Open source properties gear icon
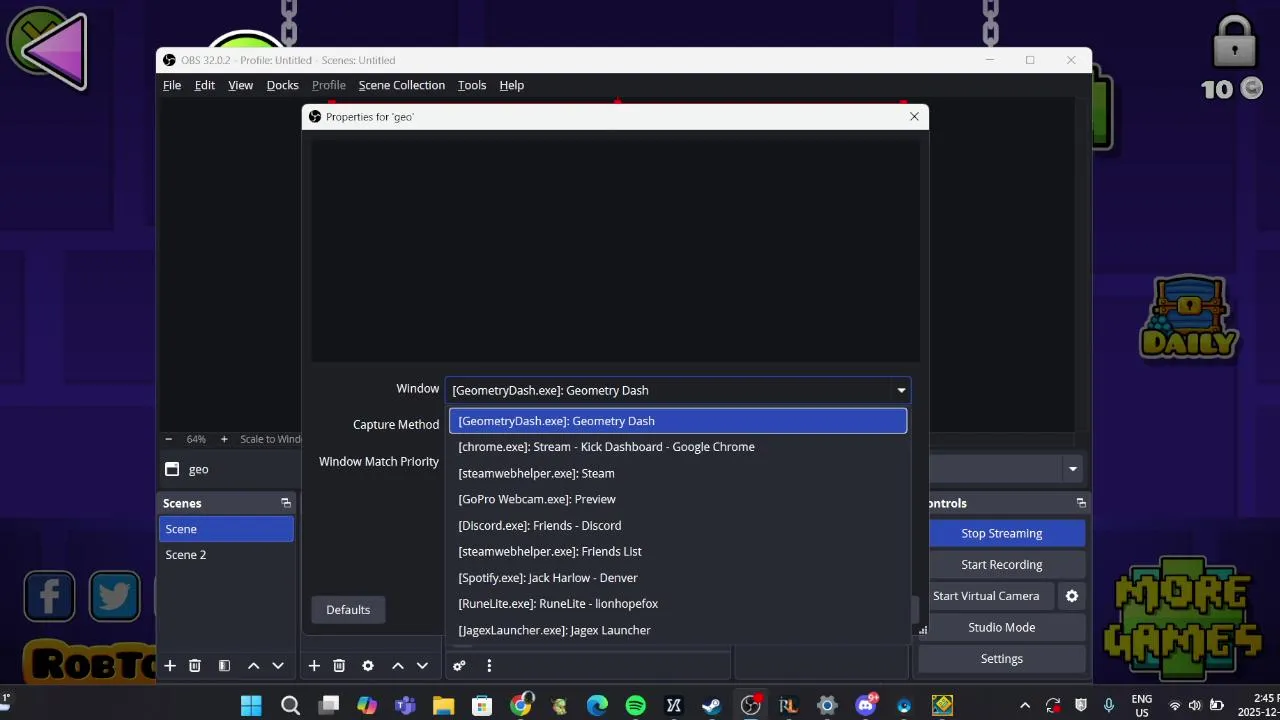 pos(368,666)
